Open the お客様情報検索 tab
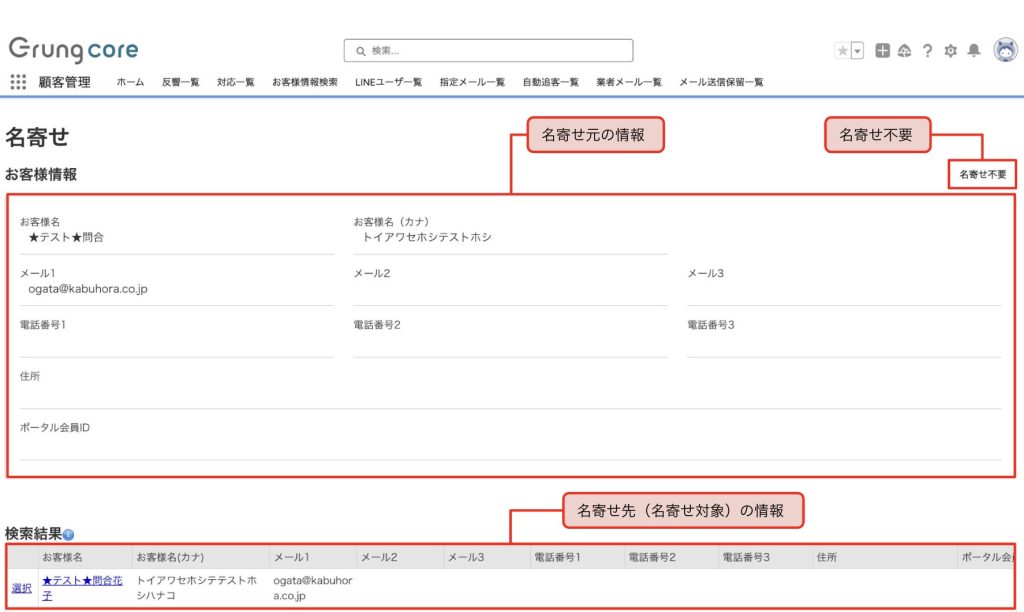Image resolution: width=1024 pixels, height=612 pixels. 304,82
